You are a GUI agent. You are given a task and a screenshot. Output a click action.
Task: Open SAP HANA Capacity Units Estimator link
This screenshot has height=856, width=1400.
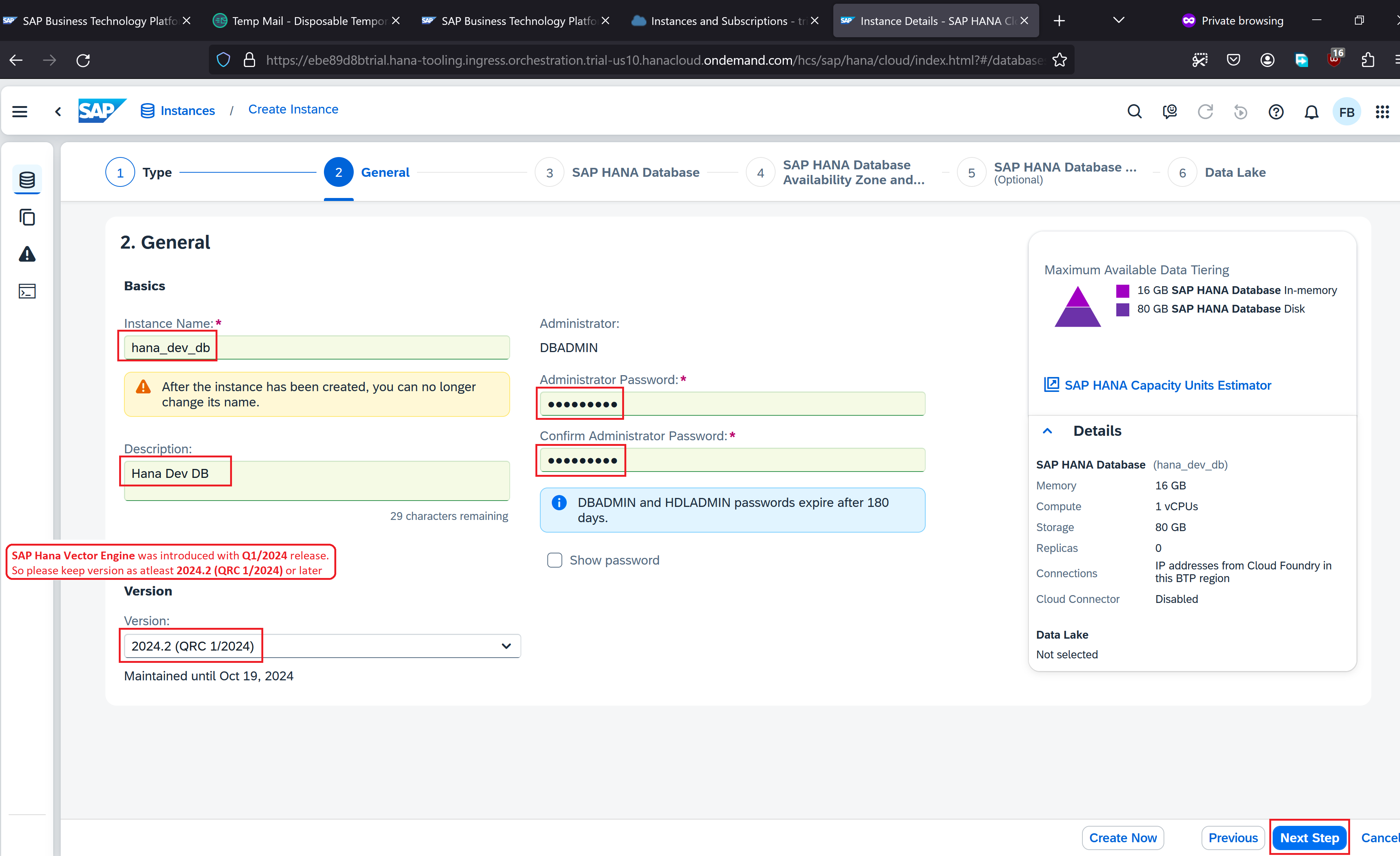(1167, 385)
